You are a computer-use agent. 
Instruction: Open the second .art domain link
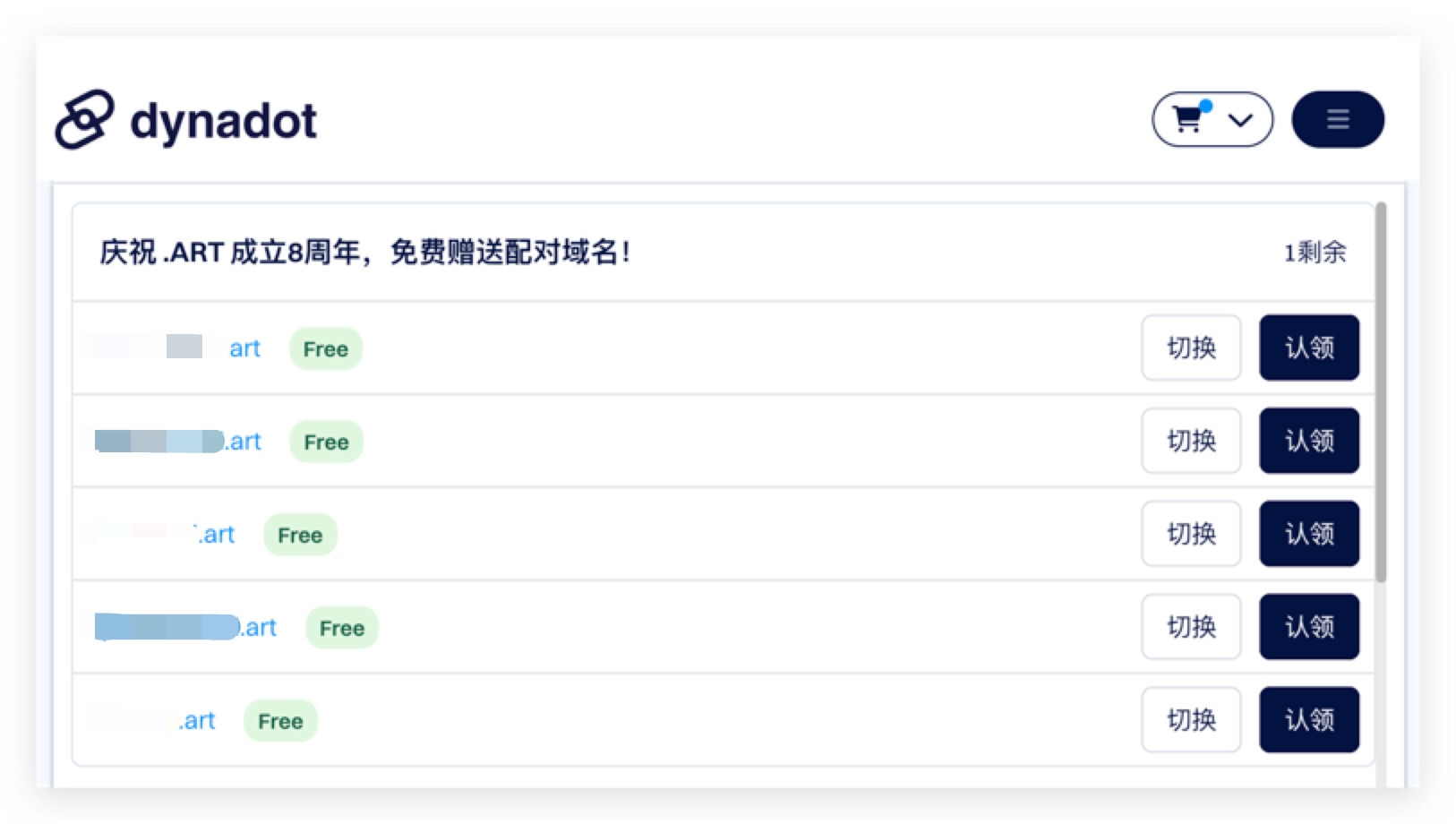(x=179, y=442)
